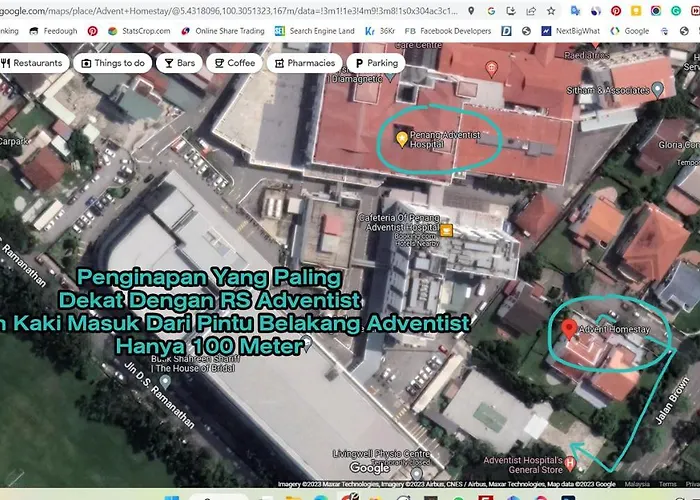Filter map by Pharmacies
700x500 pixels.
pyautogui.click(x=304, y=63)
